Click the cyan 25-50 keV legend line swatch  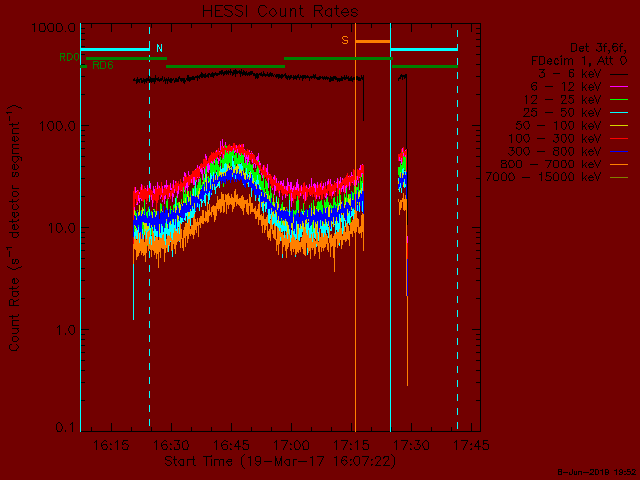coord(619,113)
